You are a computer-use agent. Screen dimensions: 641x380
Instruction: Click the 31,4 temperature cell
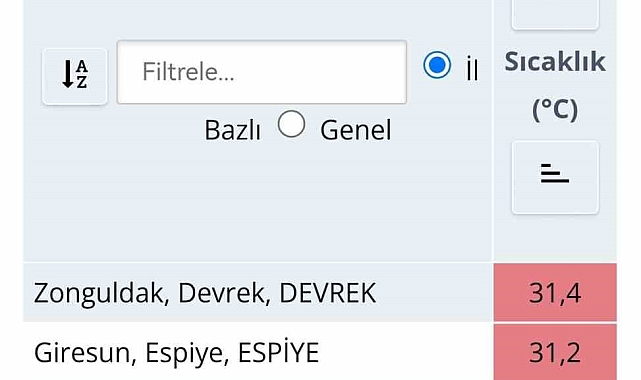[555, 293]
